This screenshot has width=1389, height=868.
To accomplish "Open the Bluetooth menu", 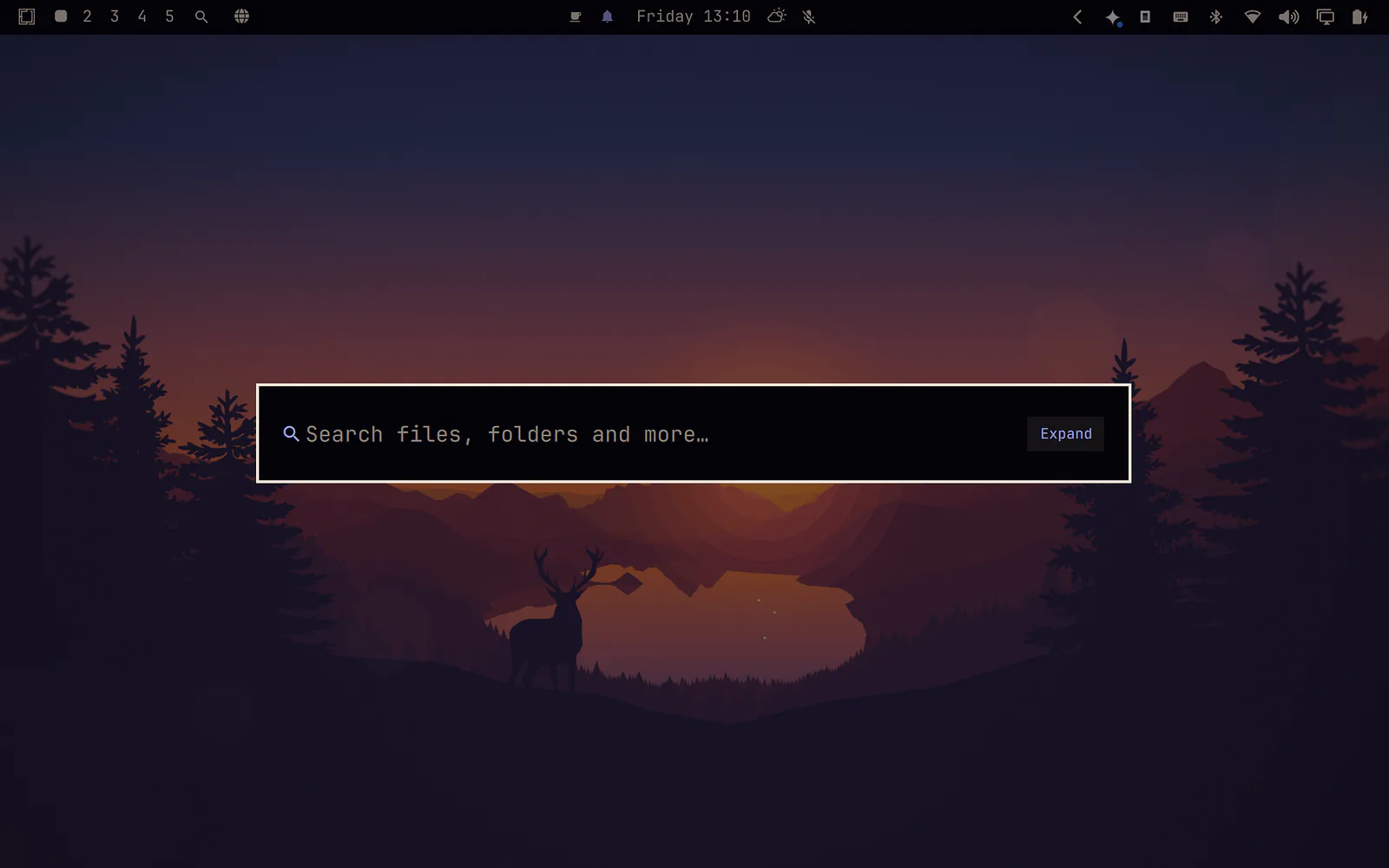I will [1216, 16].
